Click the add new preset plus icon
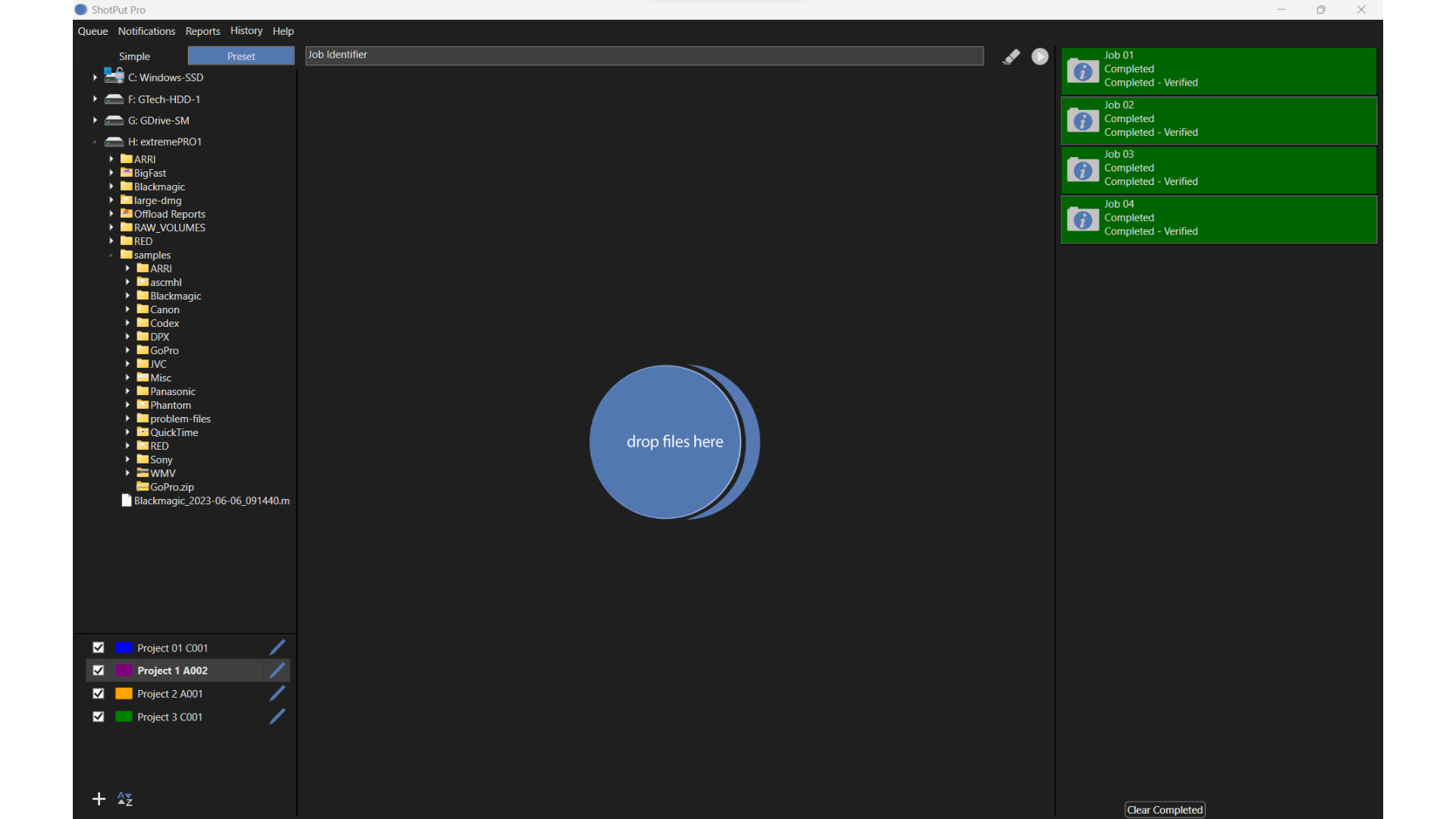 click(x=99, y=799)
